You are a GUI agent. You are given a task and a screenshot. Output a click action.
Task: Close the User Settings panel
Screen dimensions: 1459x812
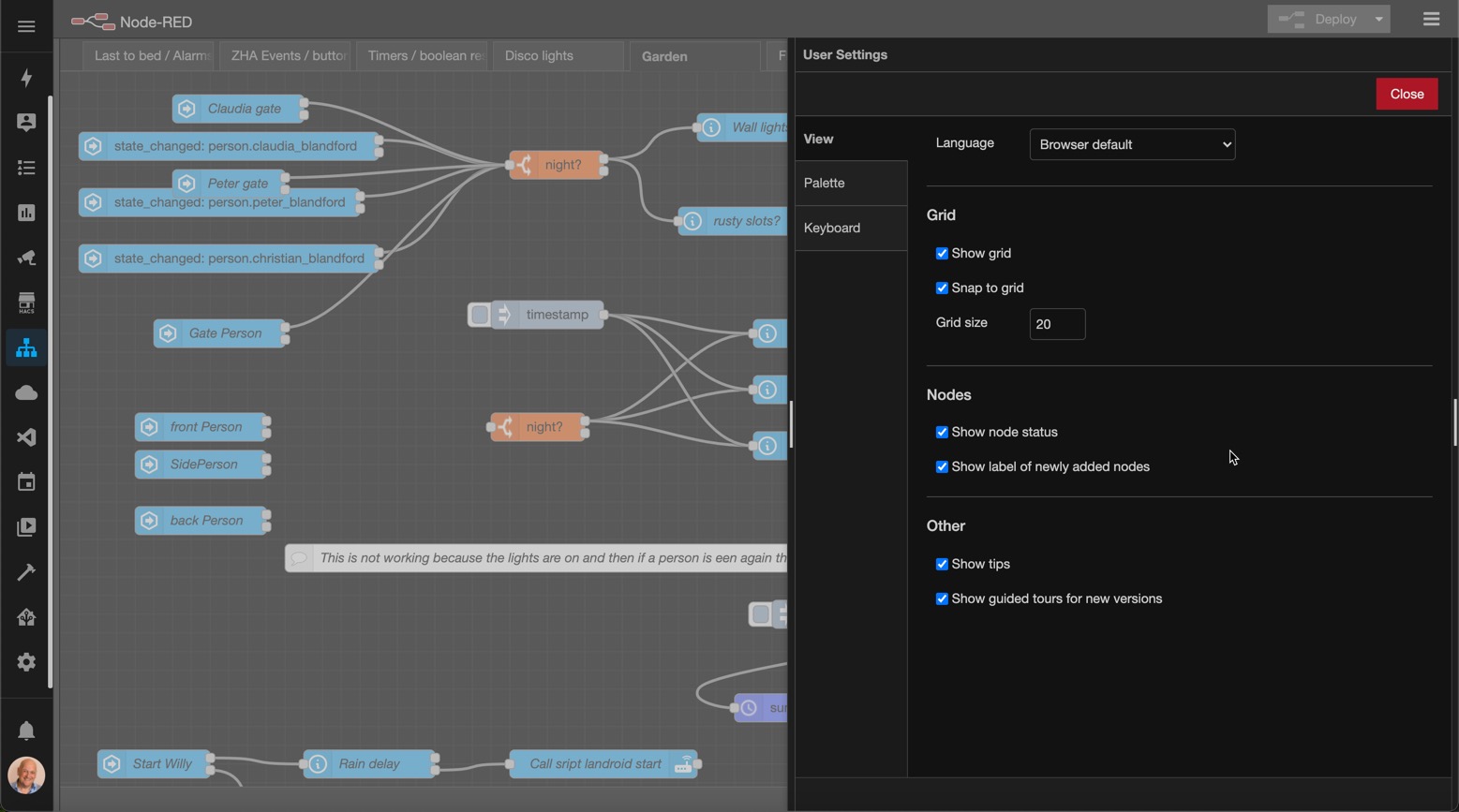coord(1407,94)
